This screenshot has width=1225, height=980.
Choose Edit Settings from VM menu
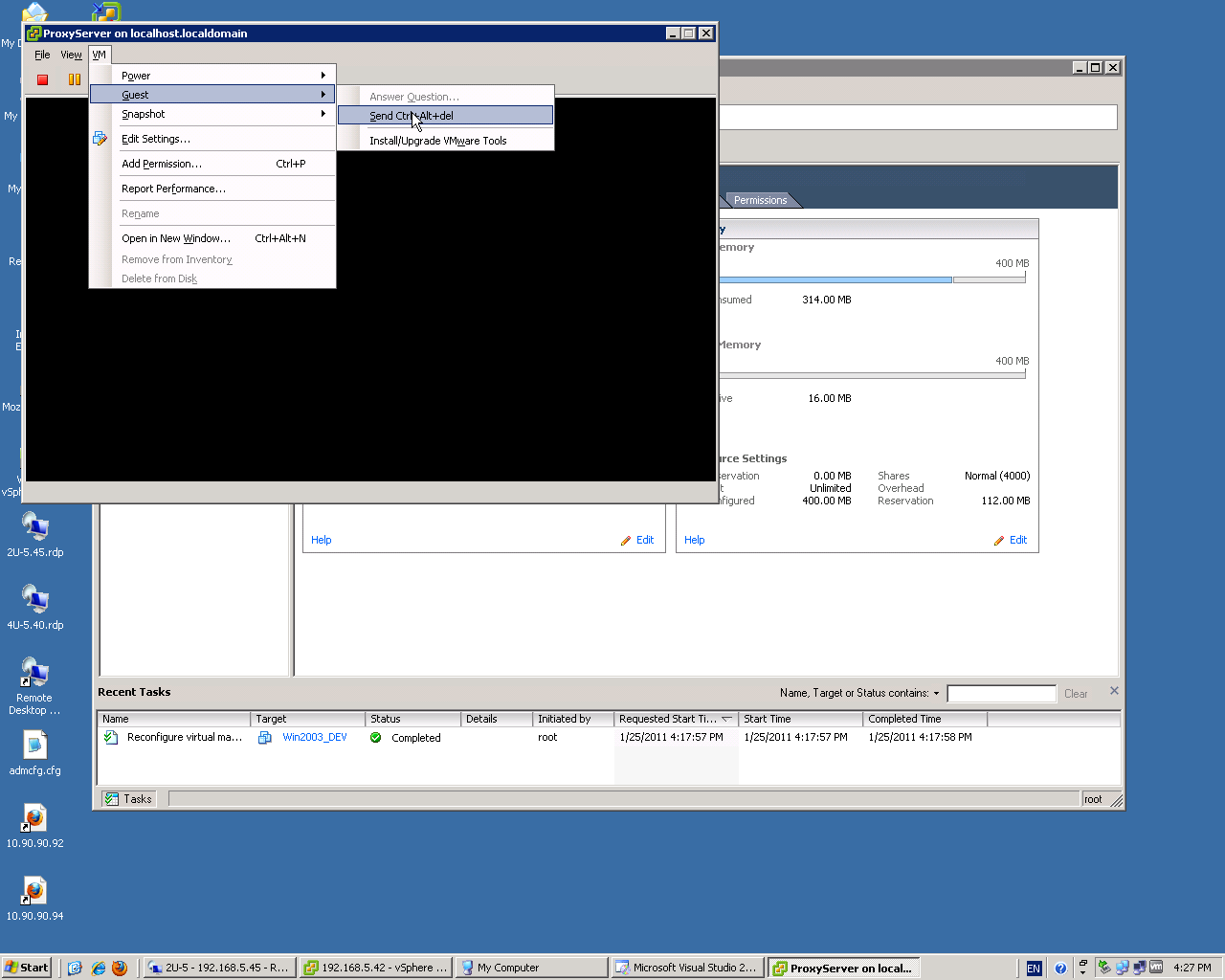pos(212,139)
